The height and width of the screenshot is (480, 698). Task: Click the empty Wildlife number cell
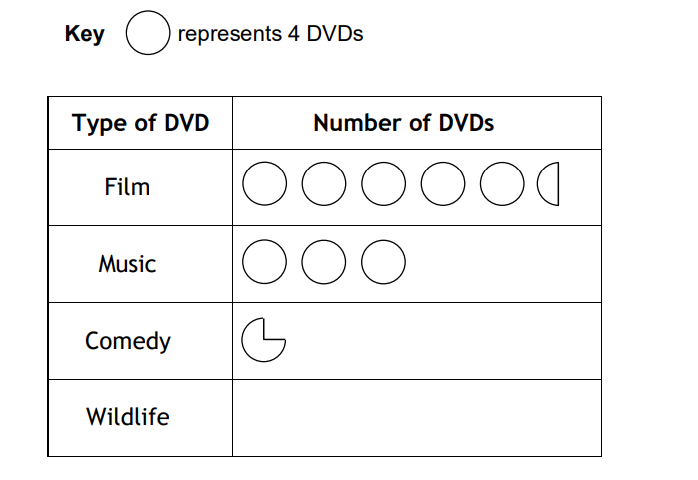[417, 418]
